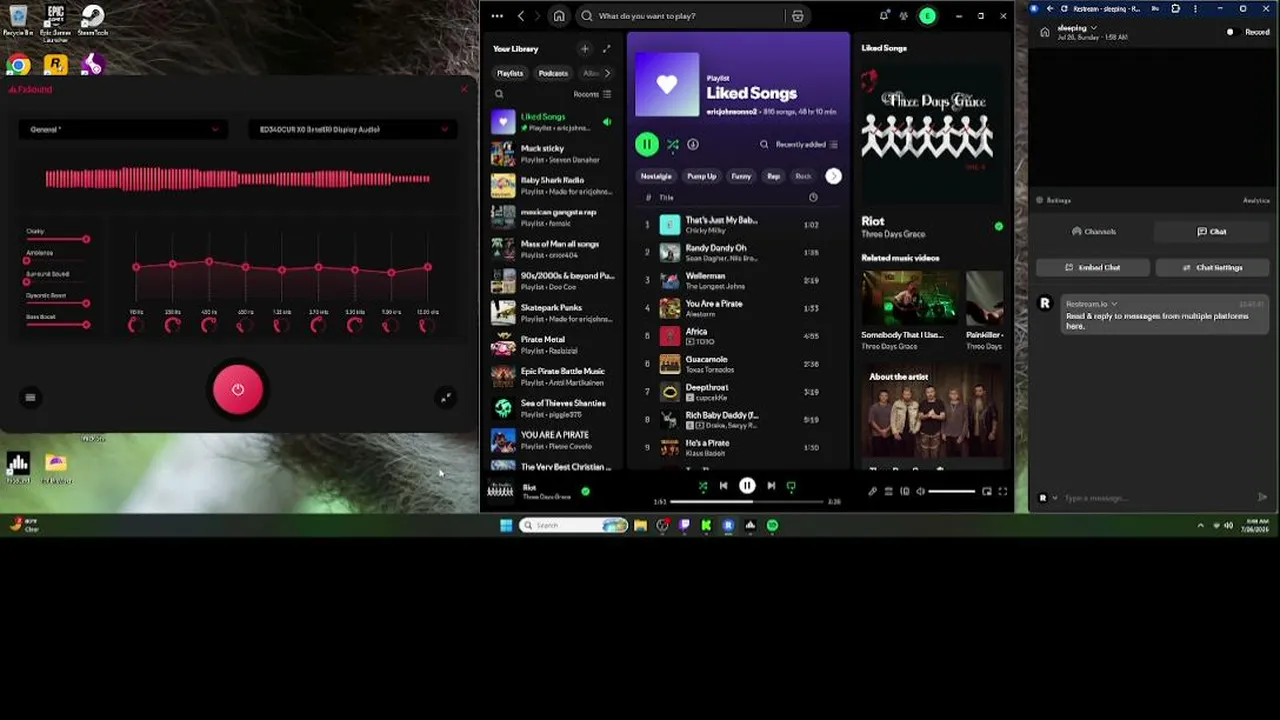Viewport: 1280px width, 720px height.
Task: Open the lyrics microphone icon
Action: coord(872,491)
